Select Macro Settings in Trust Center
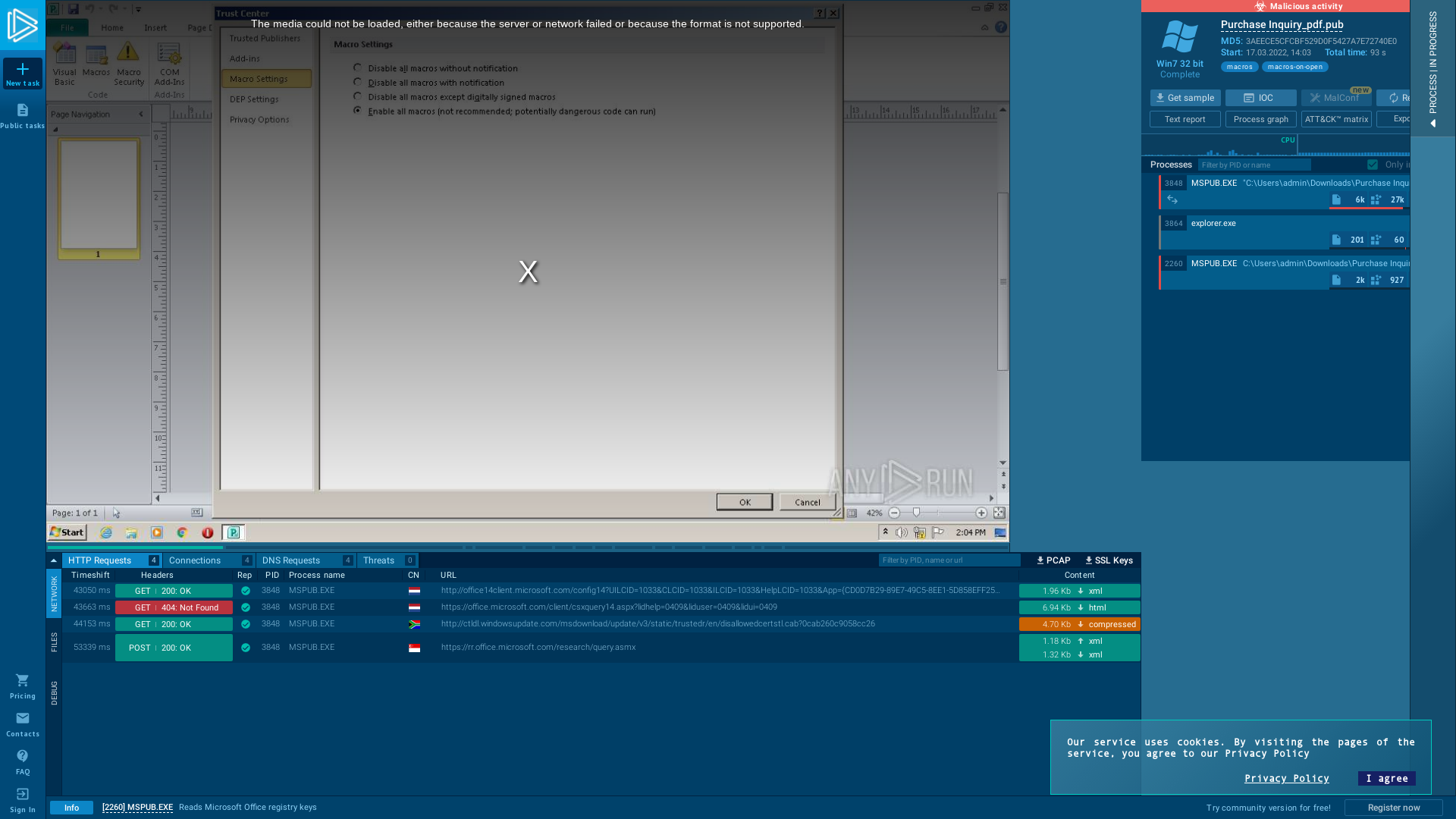The width and height of the screenshot is (1456, 819). point(266,79)
